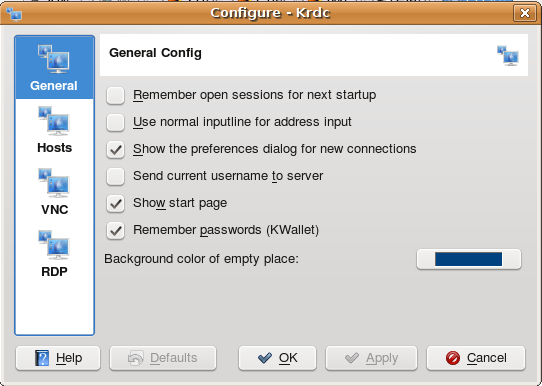Click the Defaults button

tap(163, 358)
